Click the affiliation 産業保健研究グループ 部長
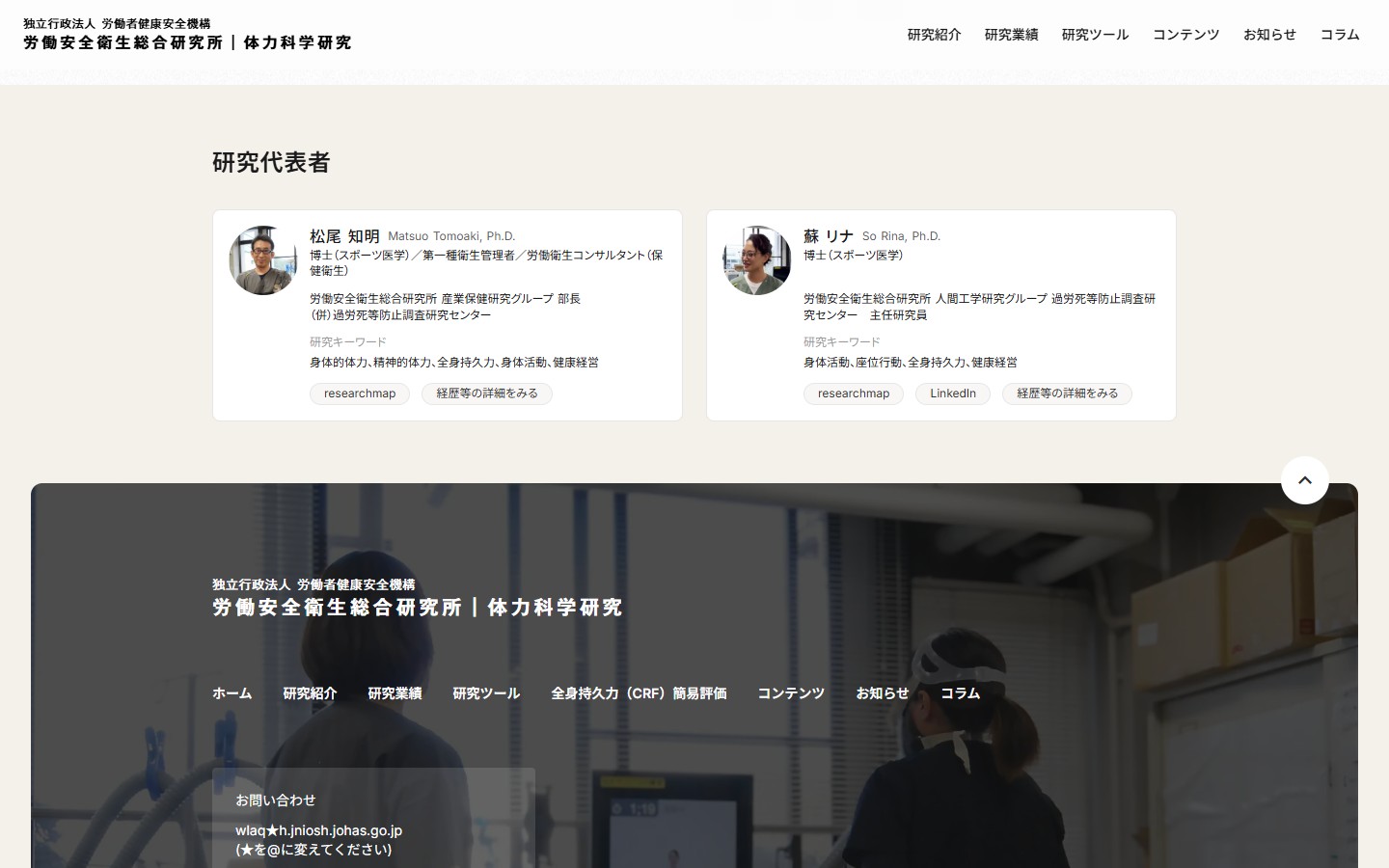 (x=511, y=299)
